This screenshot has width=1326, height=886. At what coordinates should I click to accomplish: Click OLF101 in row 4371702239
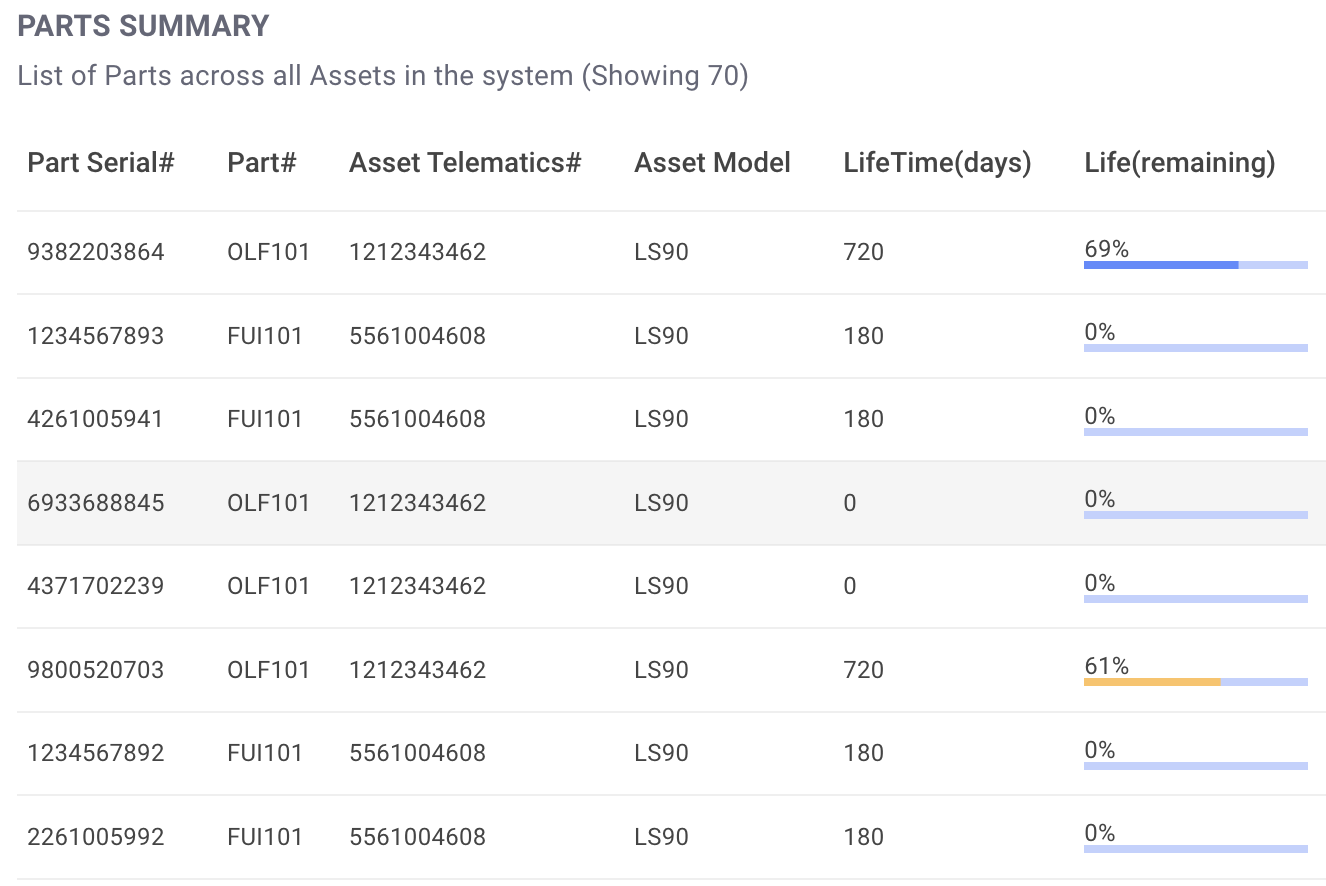(x=269, y=586)
